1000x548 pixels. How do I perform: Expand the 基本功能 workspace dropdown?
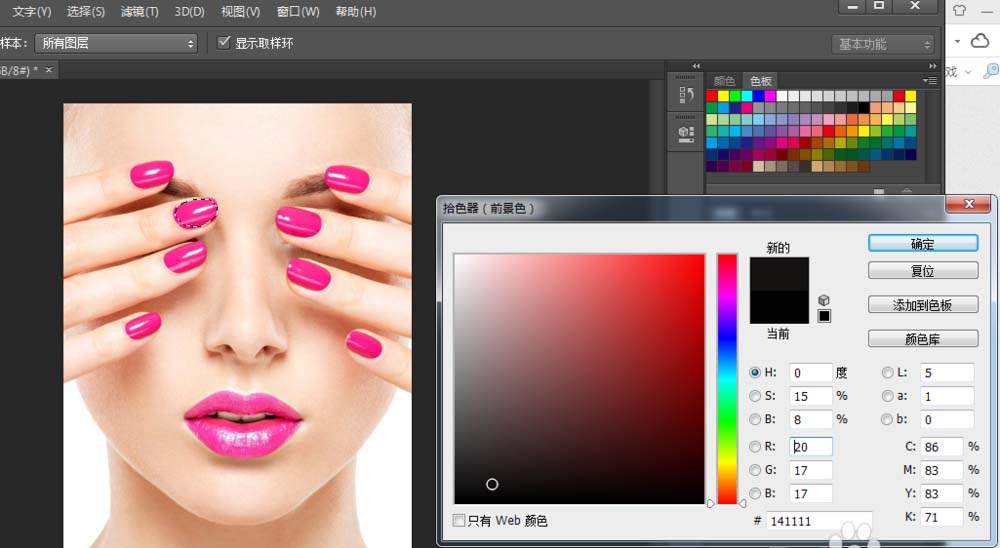[883, 44]
